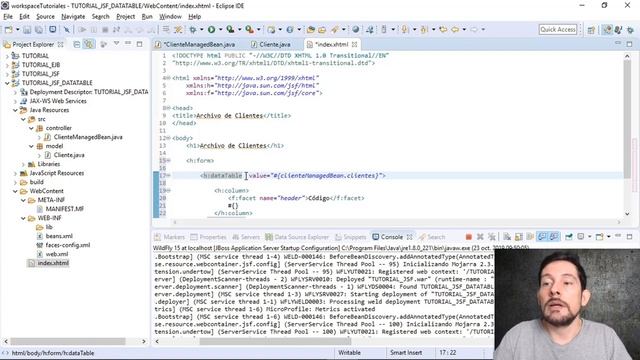The height and width of the screenshot is (360, 640).
Task: Click the Last Edit Location toolbar icon
Action: 443,29
